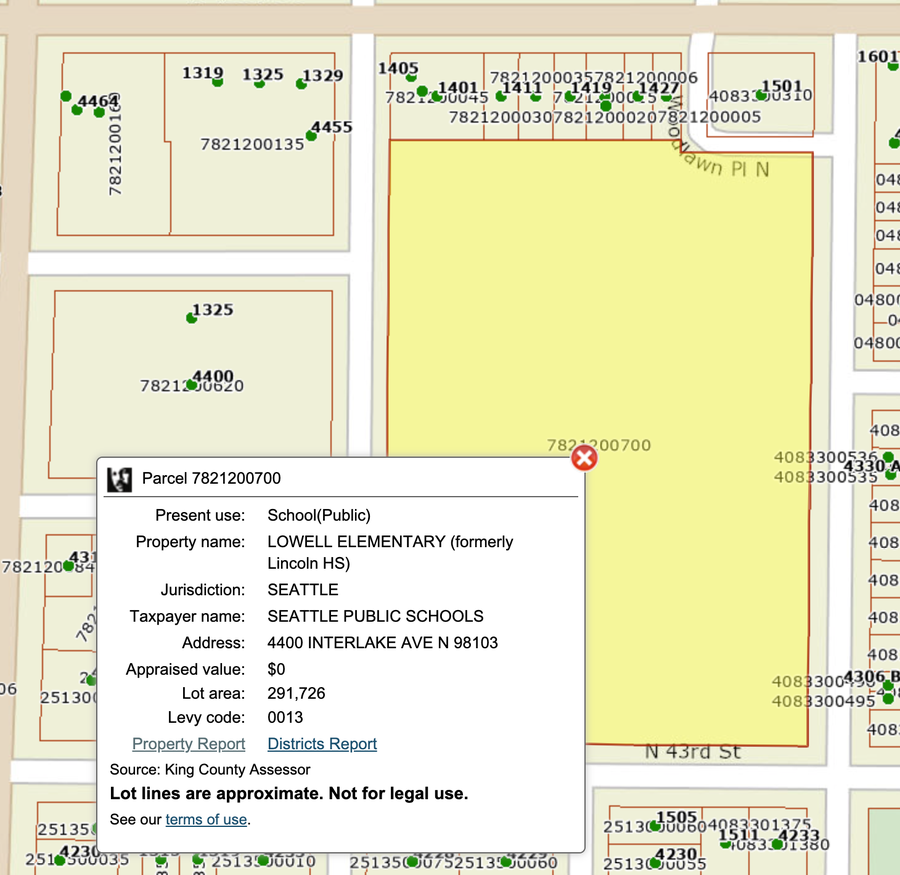
Task: Click the green dot for address 1319
Action: [x=218, y=82]
